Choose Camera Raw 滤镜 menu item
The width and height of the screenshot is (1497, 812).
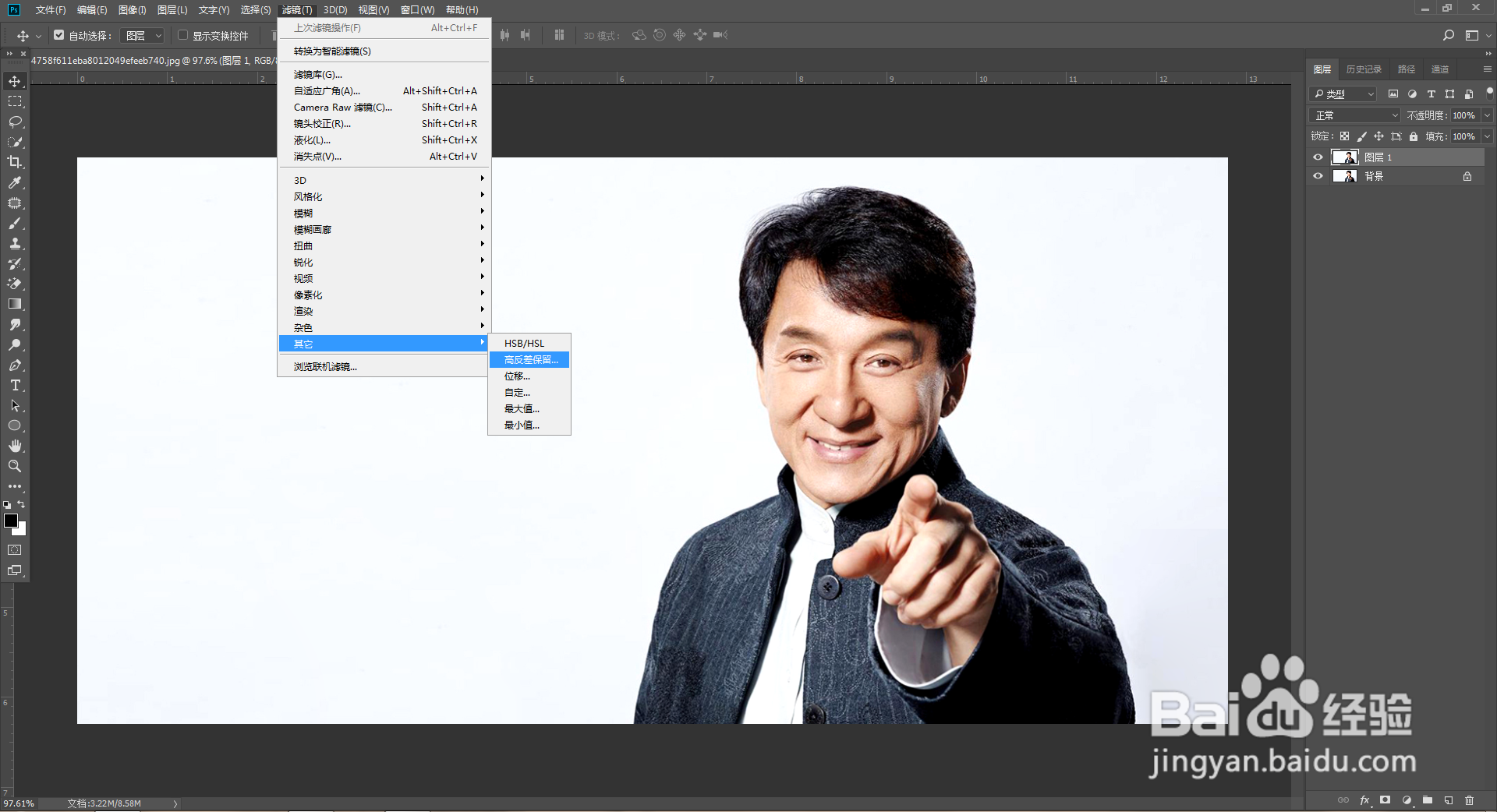coord(384,108)
